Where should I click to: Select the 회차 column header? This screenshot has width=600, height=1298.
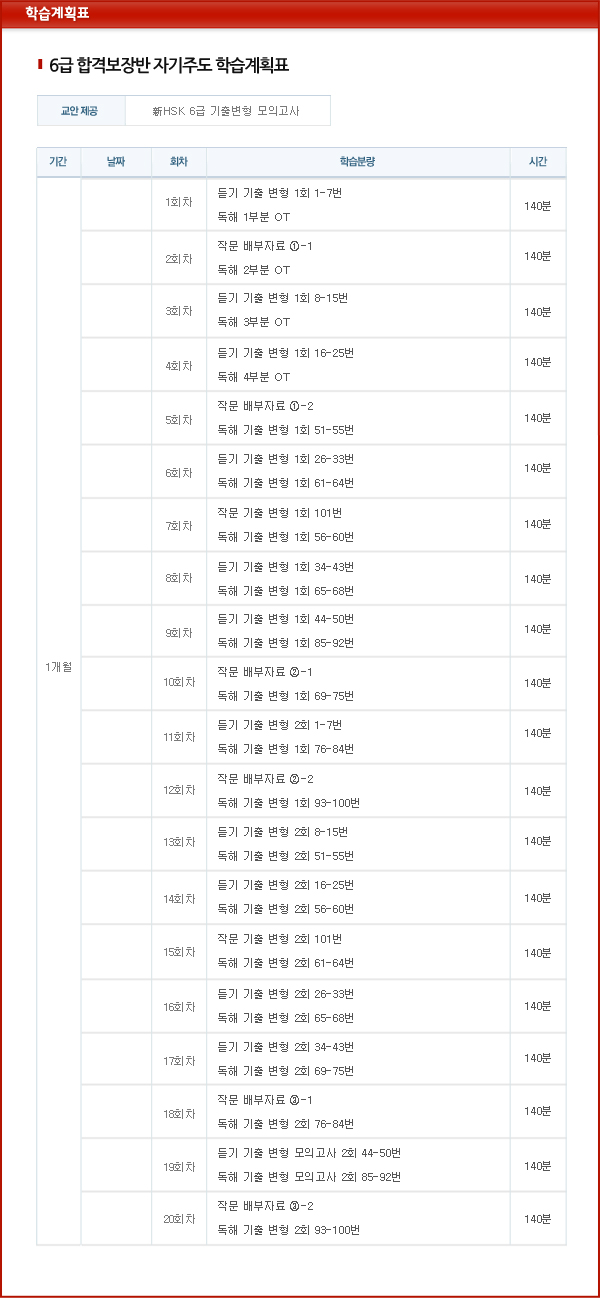tap(178, 162)
